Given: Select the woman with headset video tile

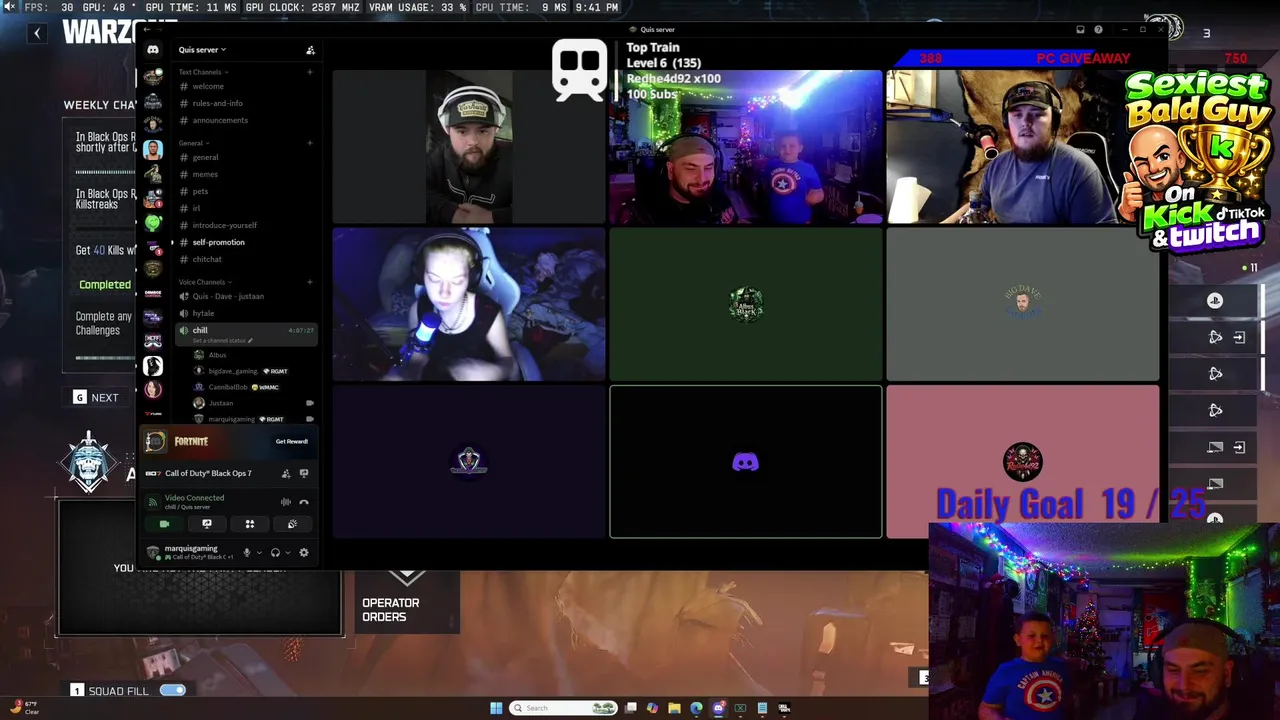Looking at the screenshot, I should pyautogui.click(x=469, y=304).
